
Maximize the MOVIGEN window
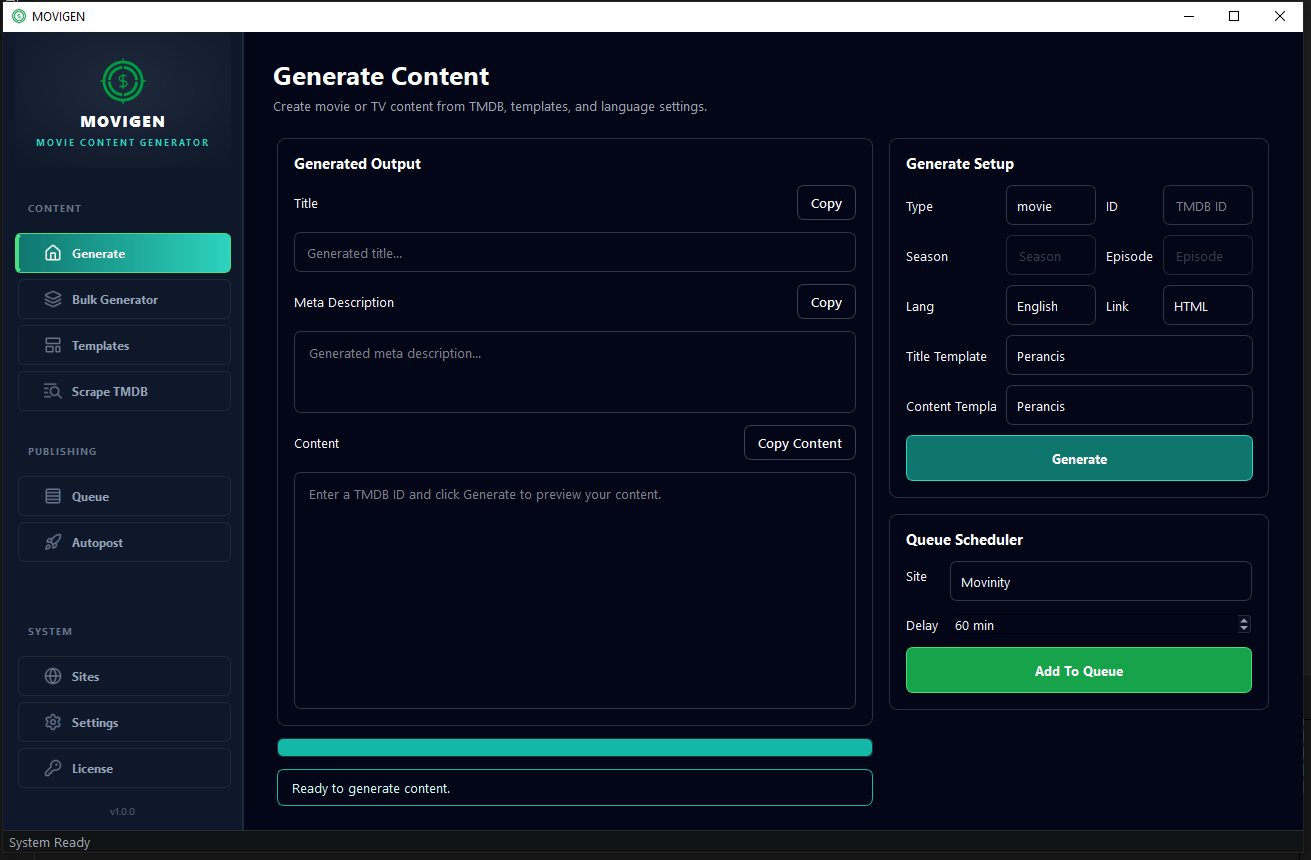pos(1234,16)
